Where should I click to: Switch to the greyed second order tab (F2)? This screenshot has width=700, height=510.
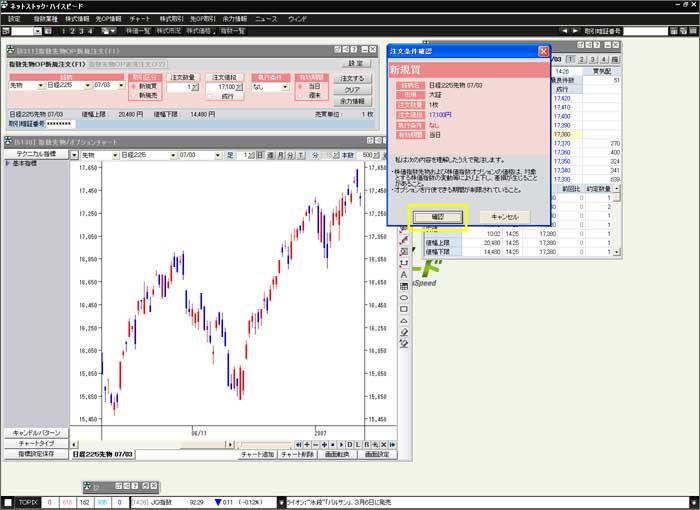pos(127,64)
